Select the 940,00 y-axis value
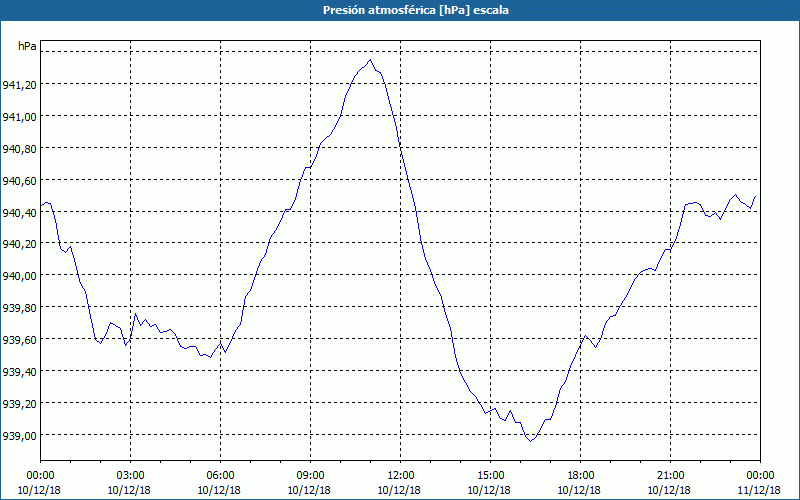Viewport: 800px width, 500px height. point(19,276)
